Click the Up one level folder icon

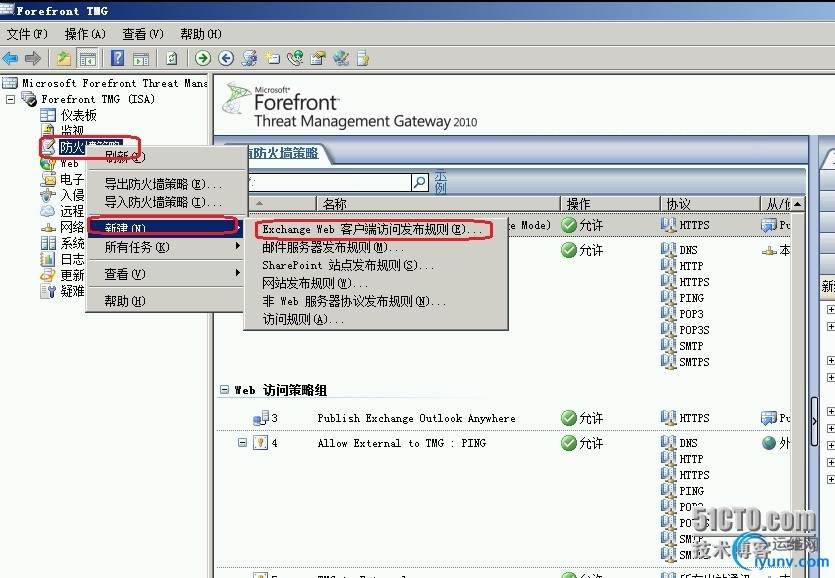(64, 58)
